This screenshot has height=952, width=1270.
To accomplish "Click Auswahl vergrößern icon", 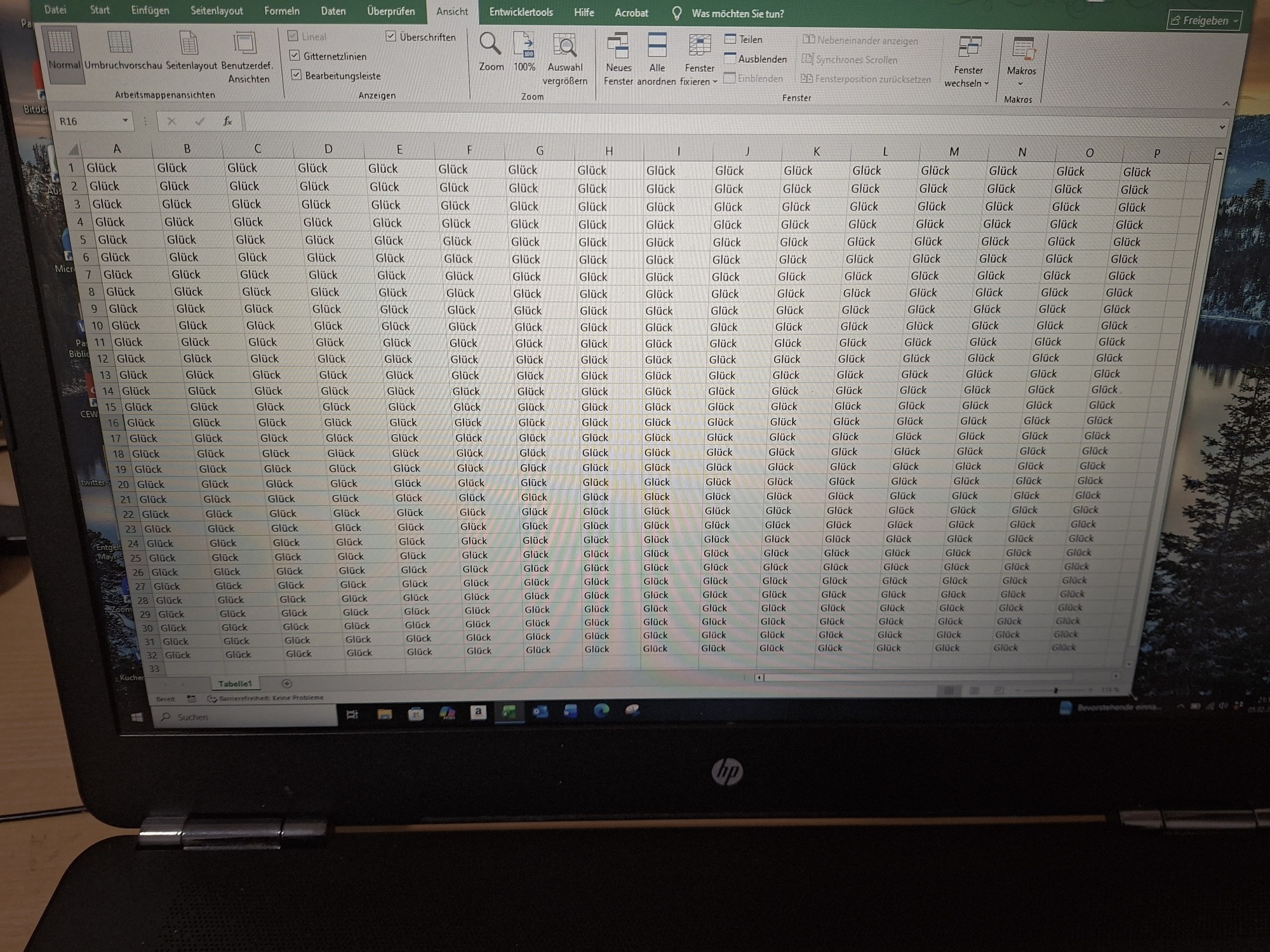I will (x=565, y=46).
